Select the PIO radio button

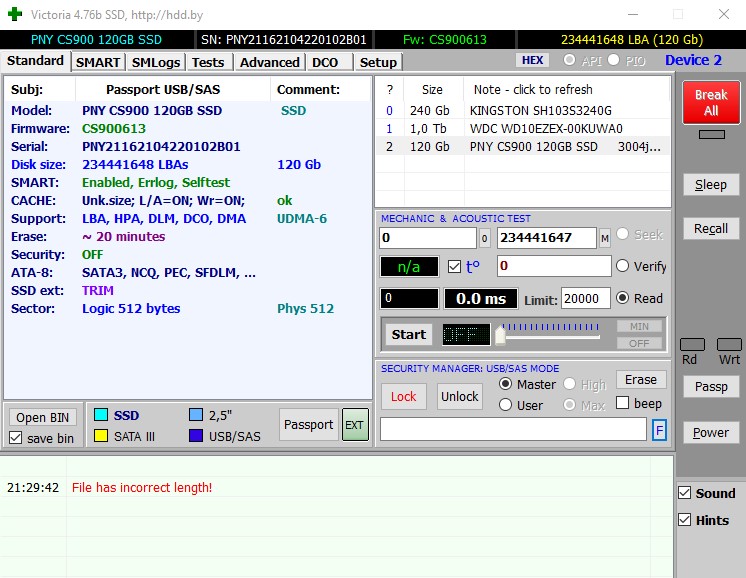pos(613,60)
